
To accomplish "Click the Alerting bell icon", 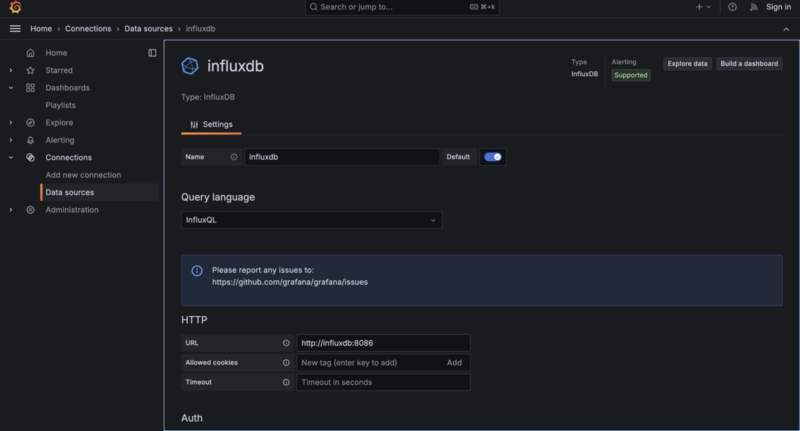I will click(x=31, y=140).
